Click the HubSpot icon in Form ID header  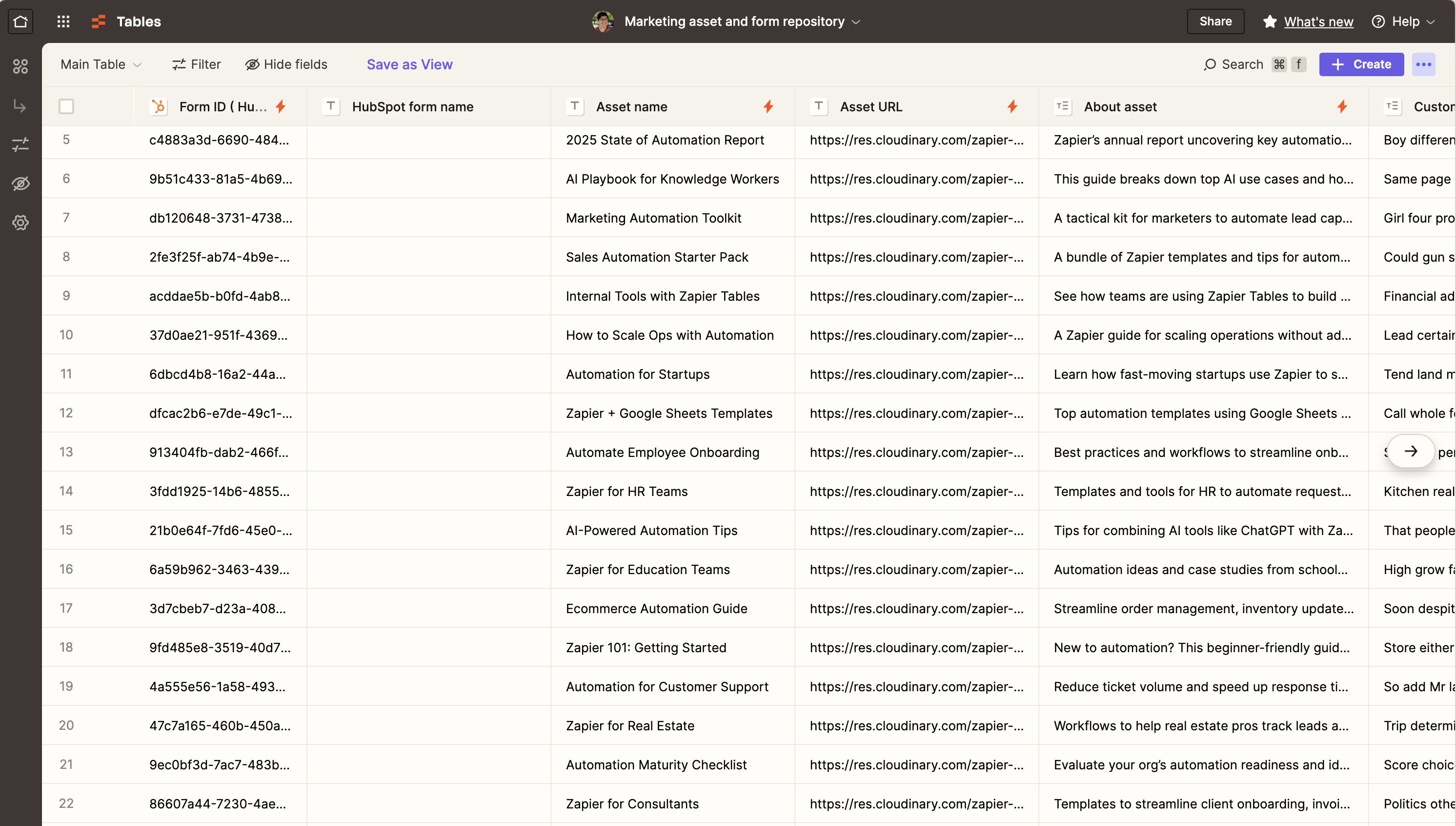[159, 106]
